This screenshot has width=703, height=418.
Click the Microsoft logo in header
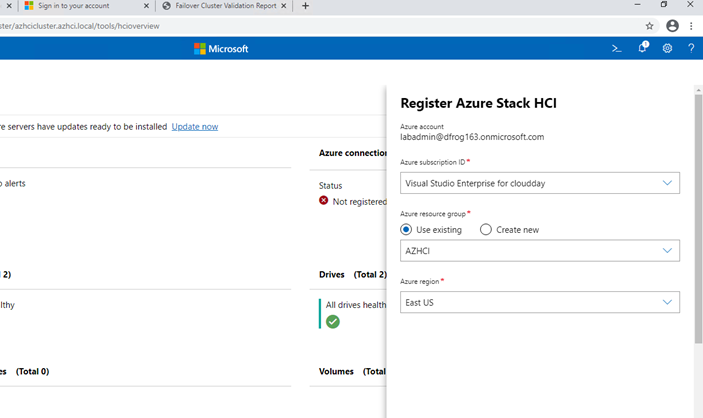(221, 48)
